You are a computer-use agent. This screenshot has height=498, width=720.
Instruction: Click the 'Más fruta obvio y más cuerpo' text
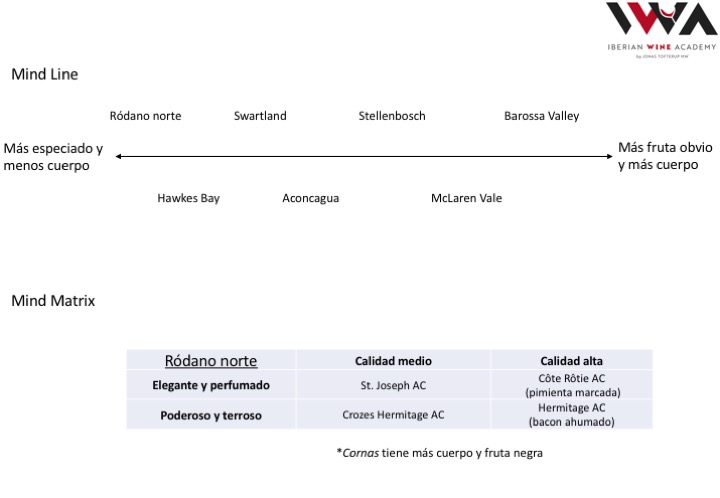[x=665, y=156]
